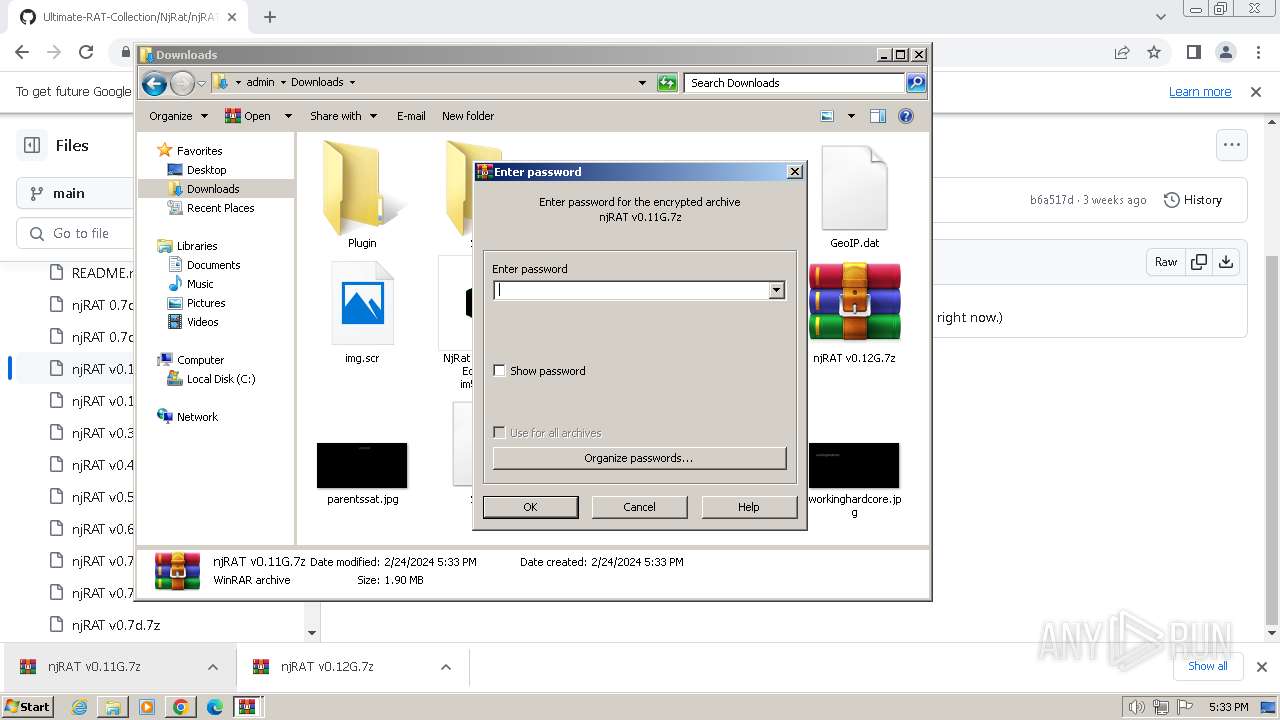Open Pictures library in navigation pane

(206, 303)
